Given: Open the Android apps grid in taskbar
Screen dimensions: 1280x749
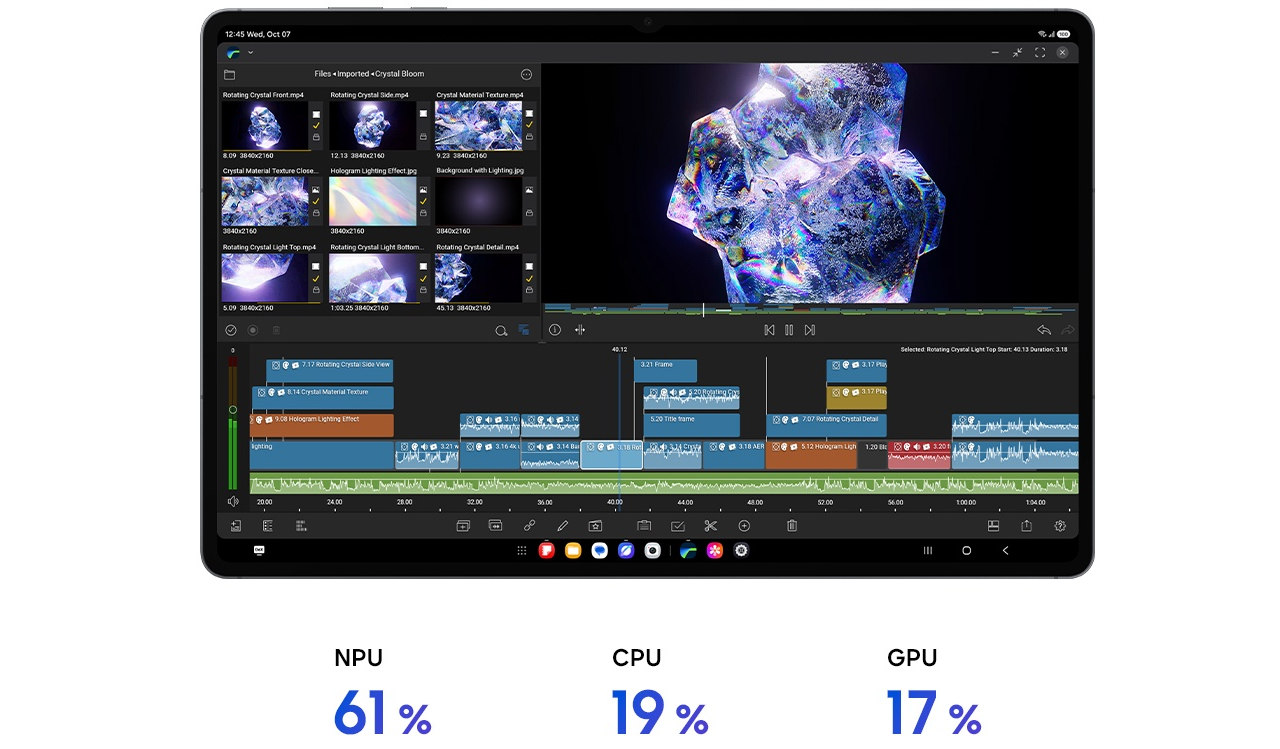Looking at the screenshot, I should click(x=521, y=551).
